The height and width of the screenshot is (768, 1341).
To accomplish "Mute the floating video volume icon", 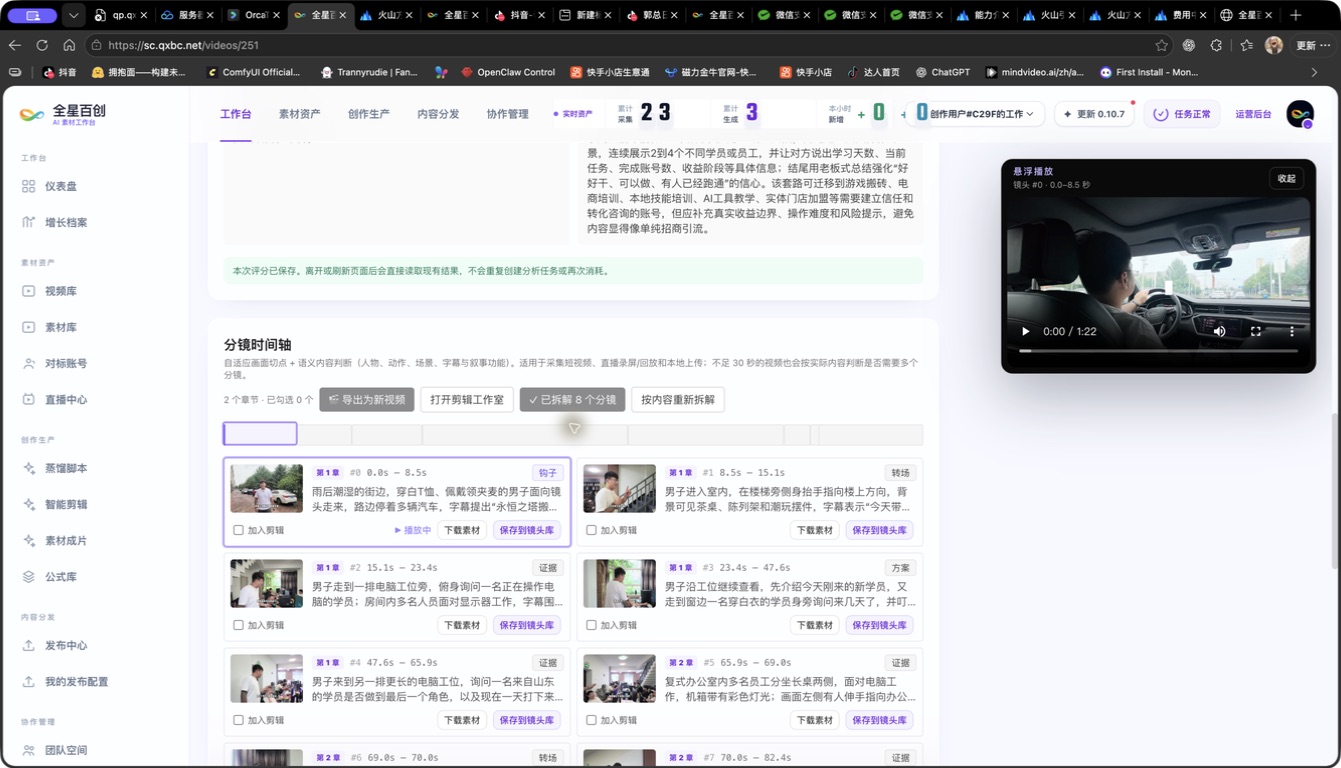I will [1219, 331].
